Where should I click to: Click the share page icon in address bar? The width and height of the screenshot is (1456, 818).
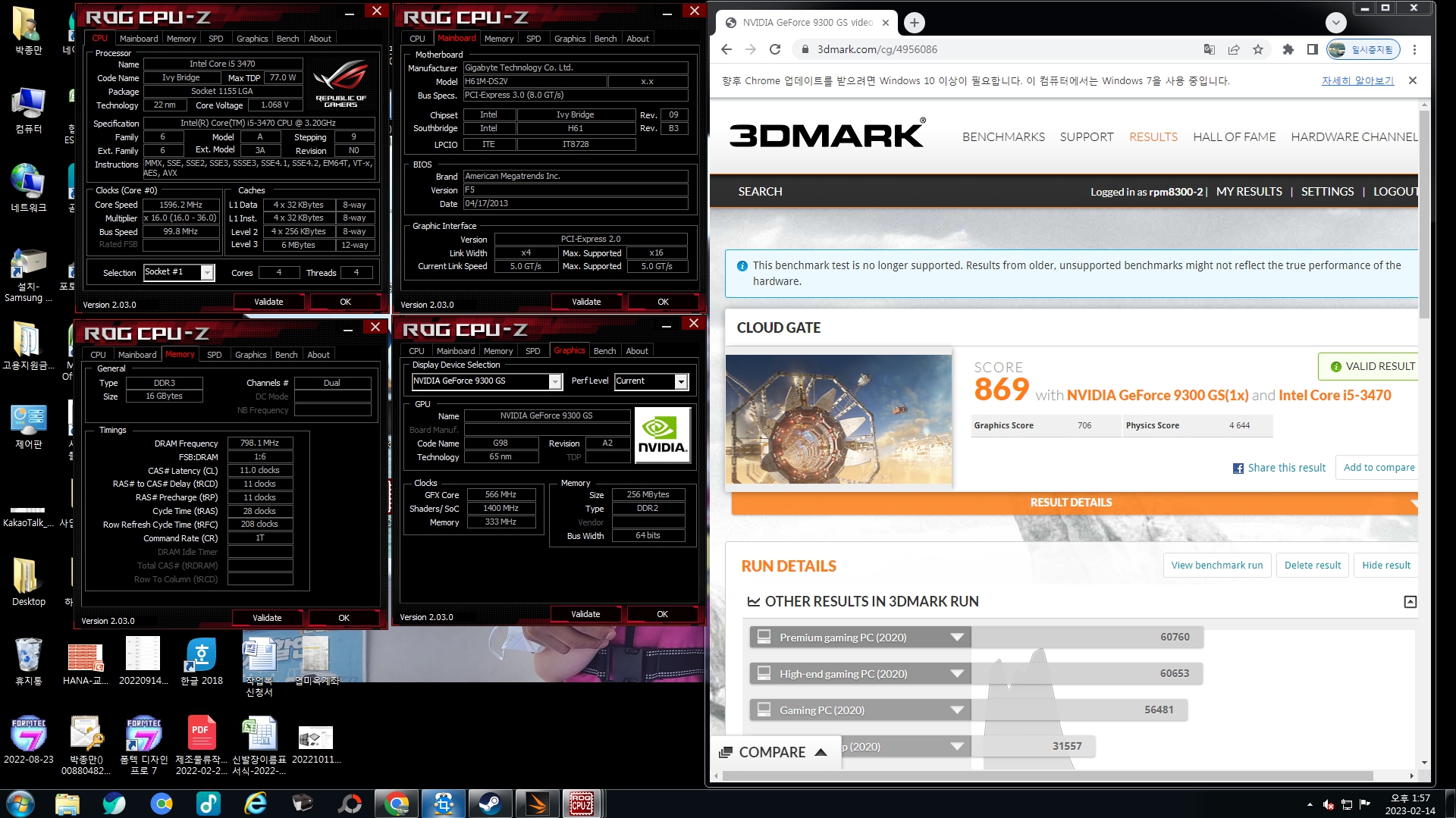pyautogui.click(x=1234, y=49)
